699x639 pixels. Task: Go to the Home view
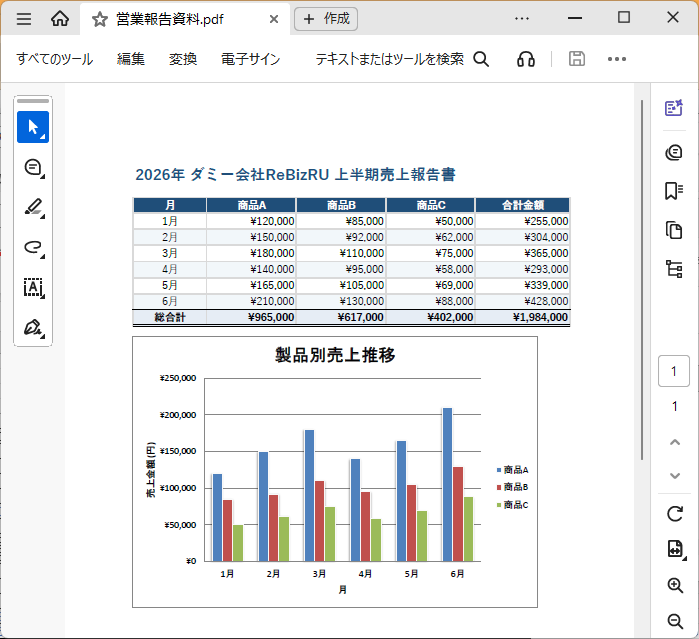coord(60,19)
